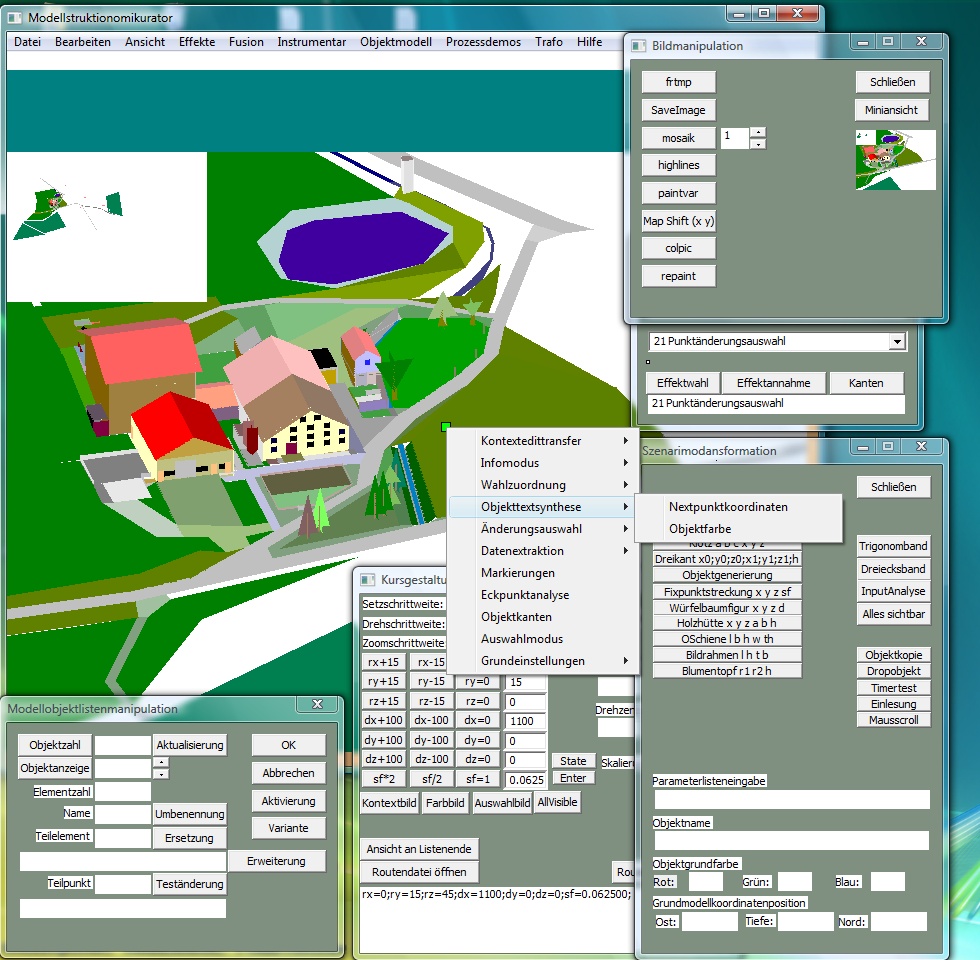Close the Modellobjektlistenmanipulation window

coord(318,704)
